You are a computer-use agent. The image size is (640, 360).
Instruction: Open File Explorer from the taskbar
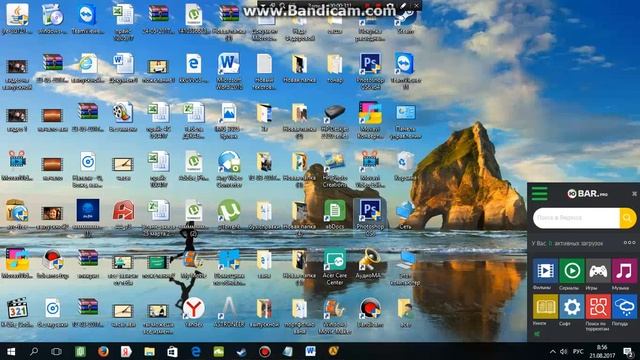pyautogui.click(x=149, y=351)
